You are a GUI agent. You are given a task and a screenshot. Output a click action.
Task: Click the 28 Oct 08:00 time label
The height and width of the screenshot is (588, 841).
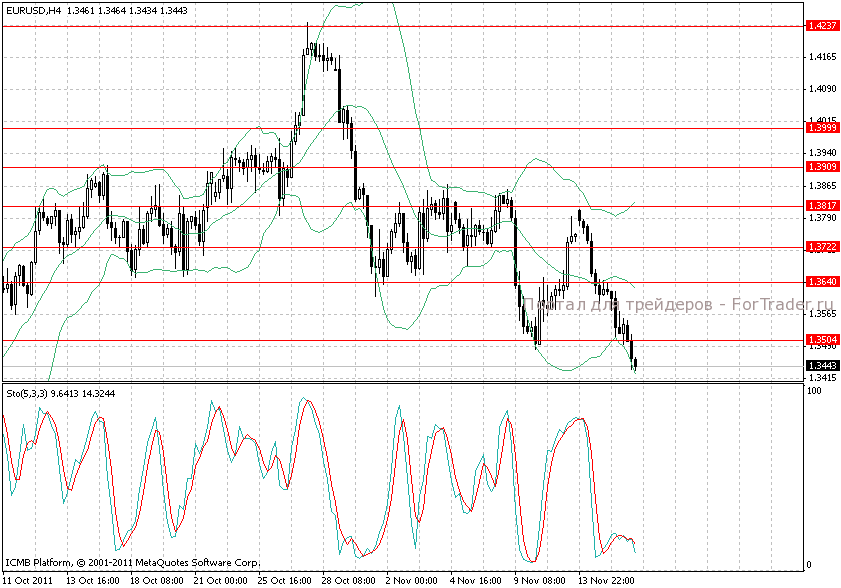coord(348,580)
